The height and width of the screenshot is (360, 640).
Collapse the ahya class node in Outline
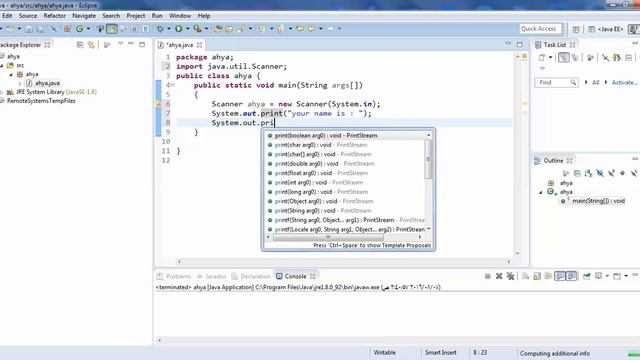coord(541,192)
